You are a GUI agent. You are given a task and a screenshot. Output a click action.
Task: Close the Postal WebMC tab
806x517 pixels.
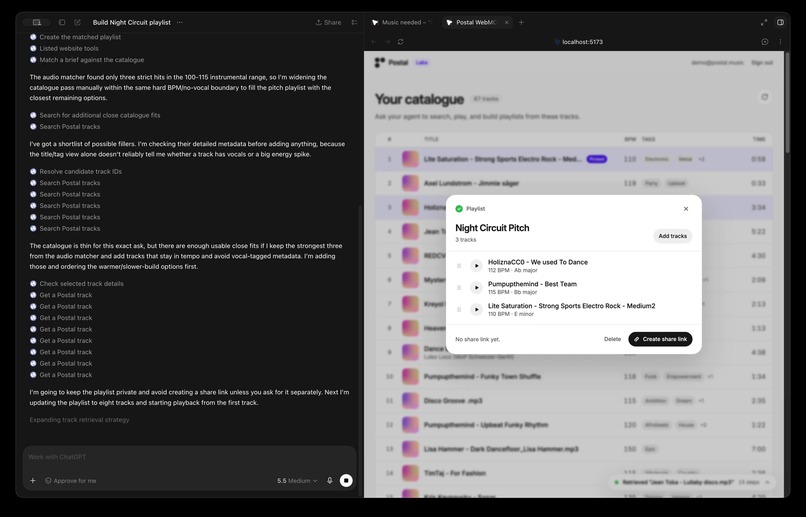tap(506, 23)
